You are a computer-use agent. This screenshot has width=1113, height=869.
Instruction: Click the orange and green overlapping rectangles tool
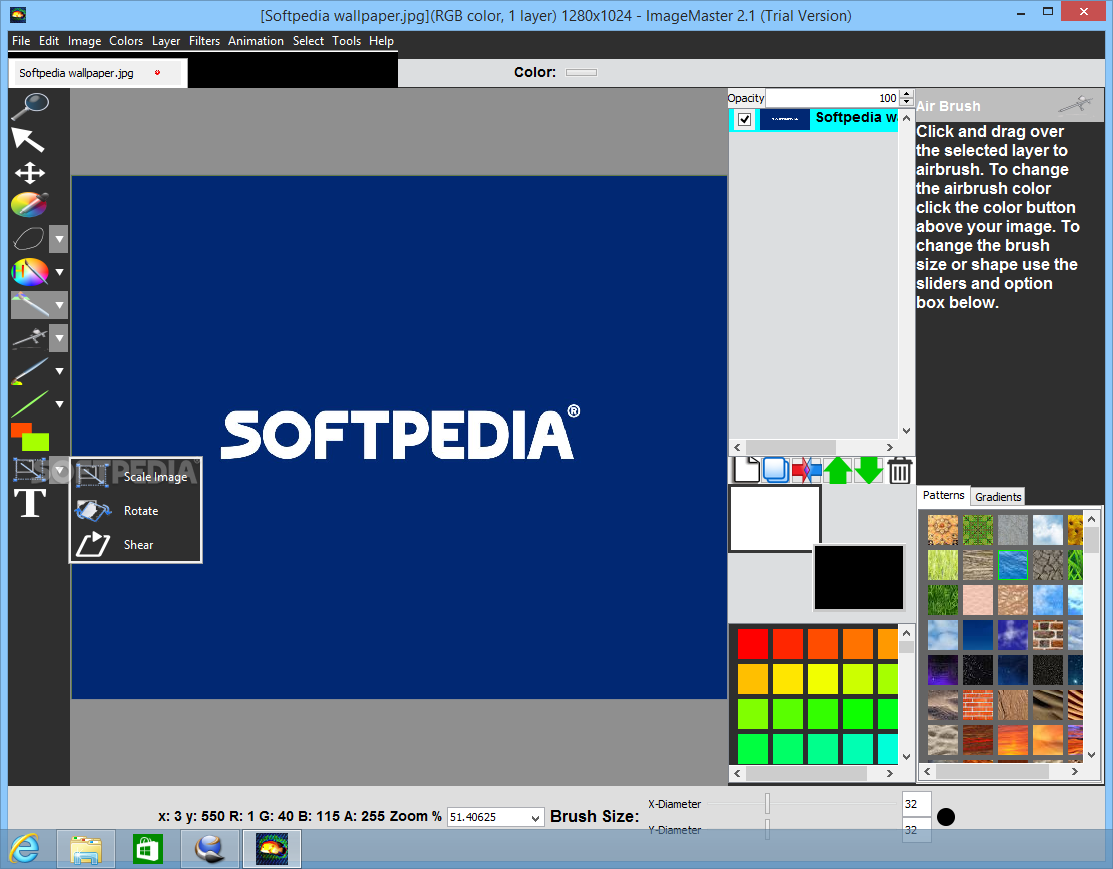tap(30, 437)
